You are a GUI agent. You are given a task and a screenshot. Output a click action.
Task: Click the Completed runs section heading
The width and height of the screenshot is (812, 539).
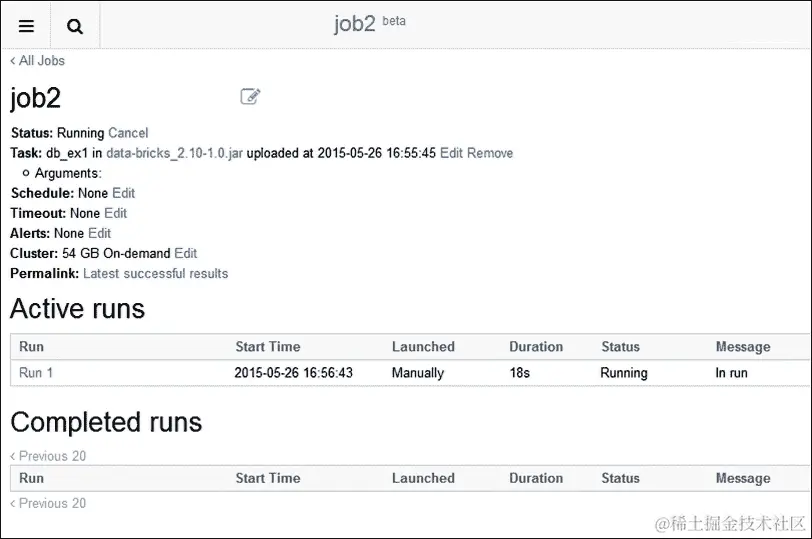pyautogui.click(x=106, y=422)
